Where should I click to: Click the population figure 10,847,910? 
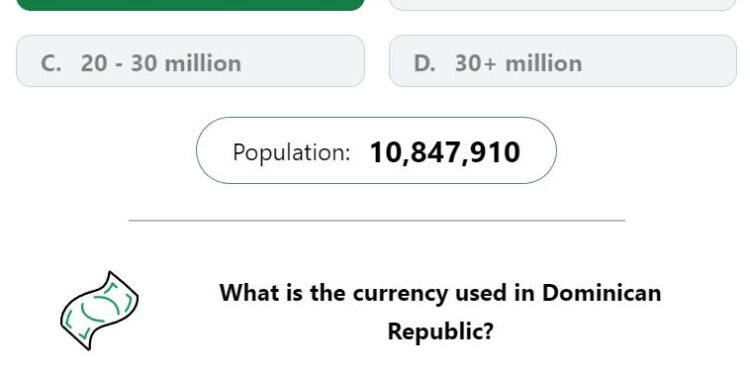(445, 153)
